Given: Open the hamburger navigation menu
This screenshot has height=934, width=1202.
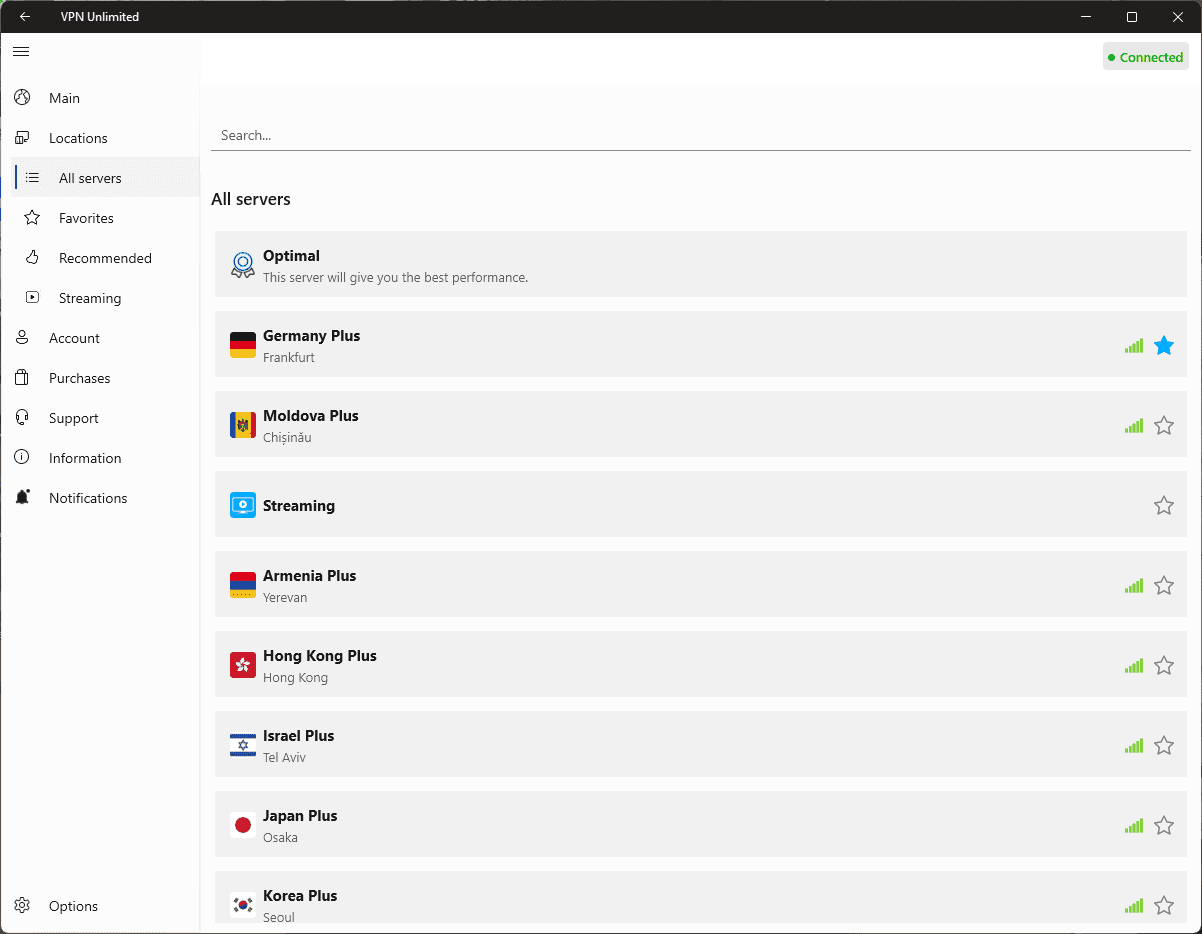Looking at the screenshot, I should (x=21, y=51).
